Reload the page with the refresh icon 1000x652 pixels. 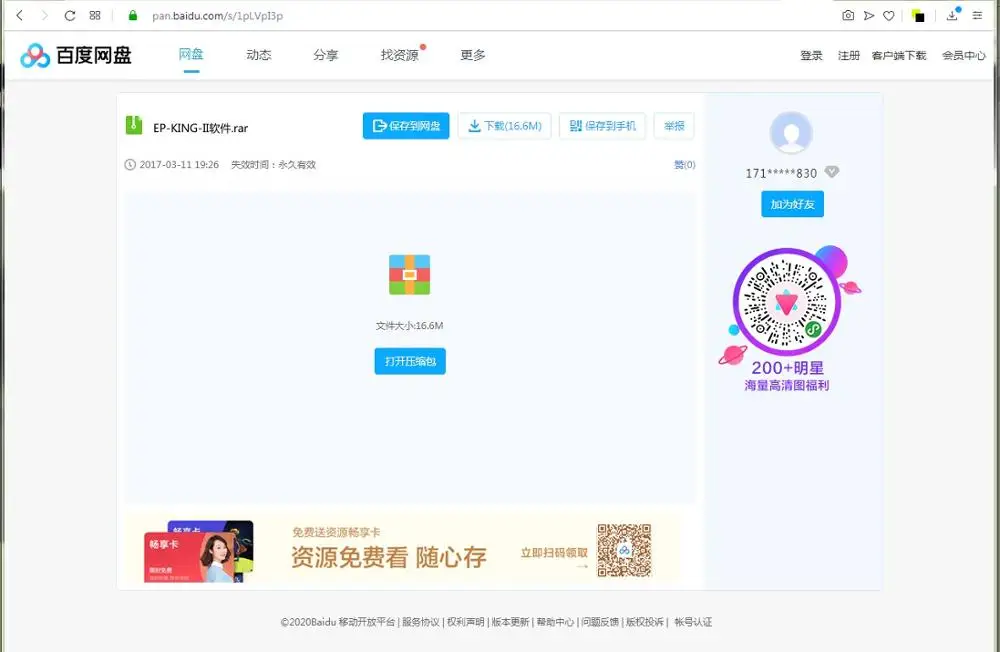click(70, 15)
